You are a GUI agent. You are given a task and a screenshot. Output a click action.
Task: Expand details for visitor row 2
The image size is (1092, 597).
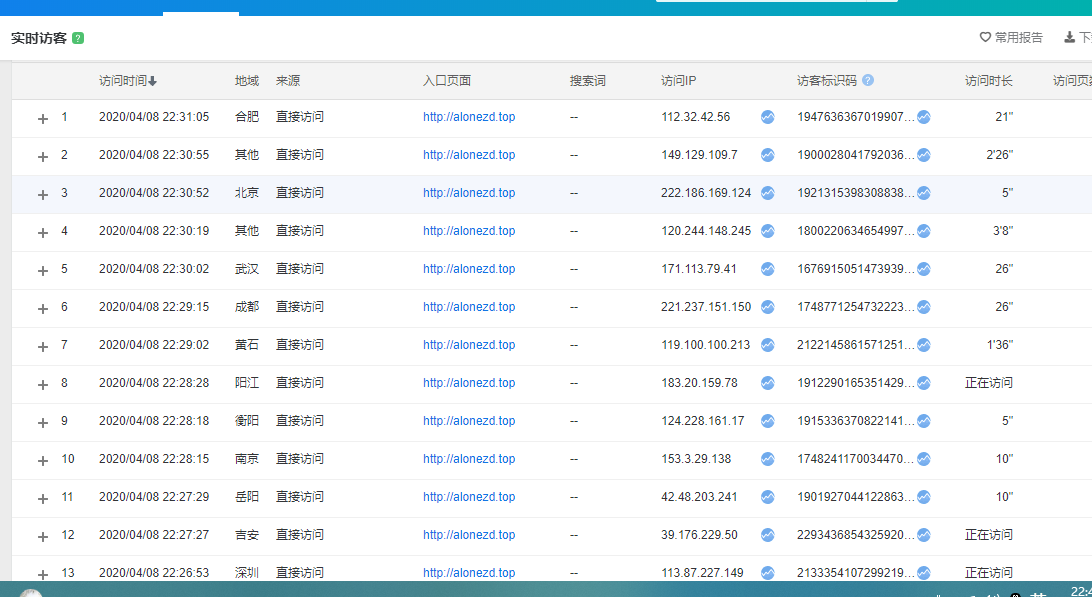point(42,157)
